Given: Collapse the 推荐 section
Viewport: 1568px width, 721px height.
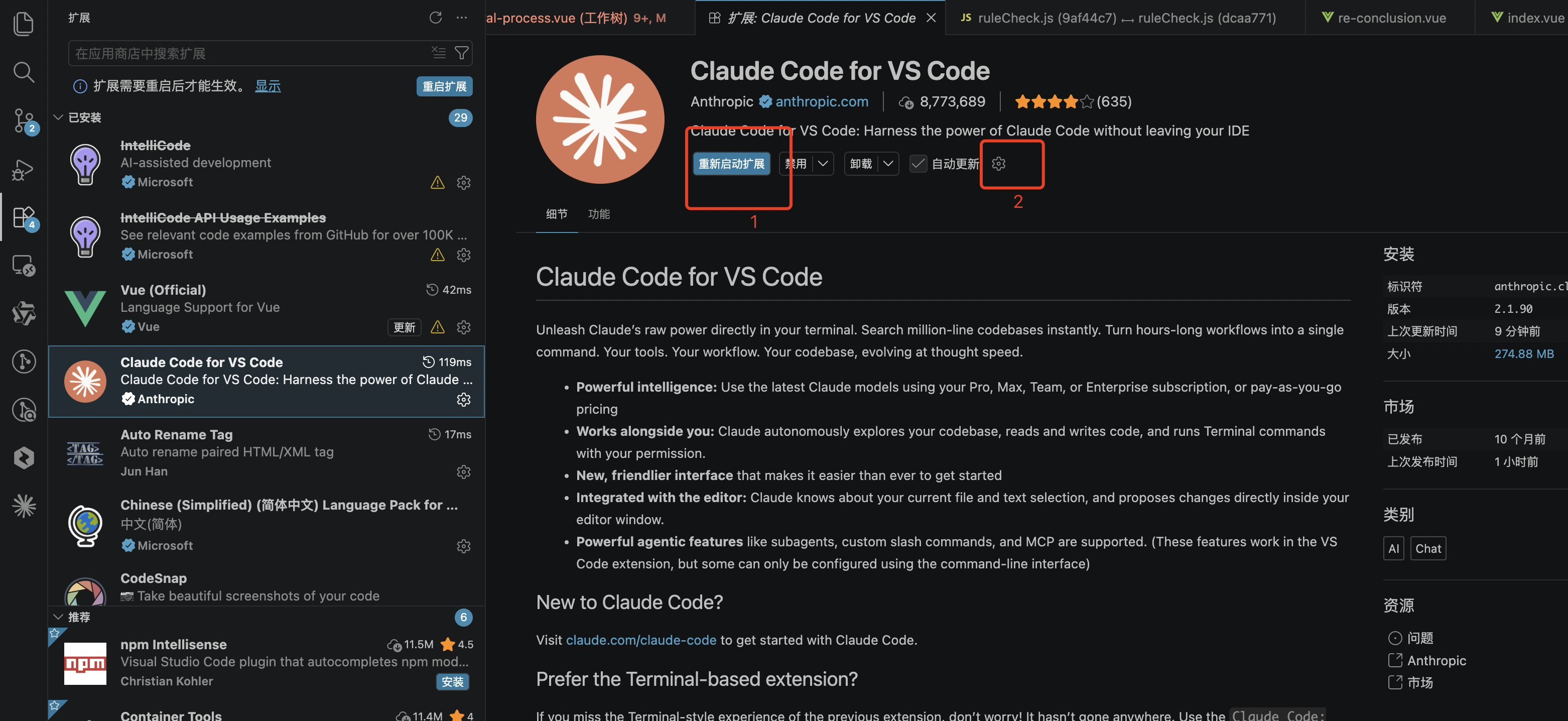Looking at the screenshot, I should (x=58, y=617).
